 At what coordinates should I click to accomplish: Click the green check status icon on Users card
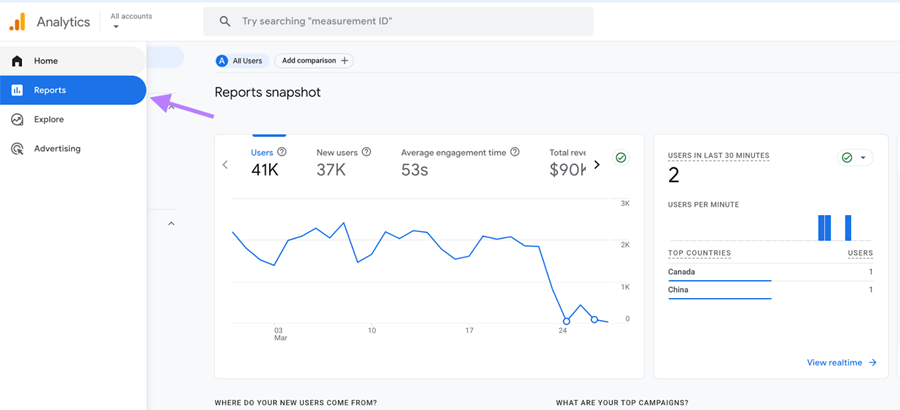620,157
